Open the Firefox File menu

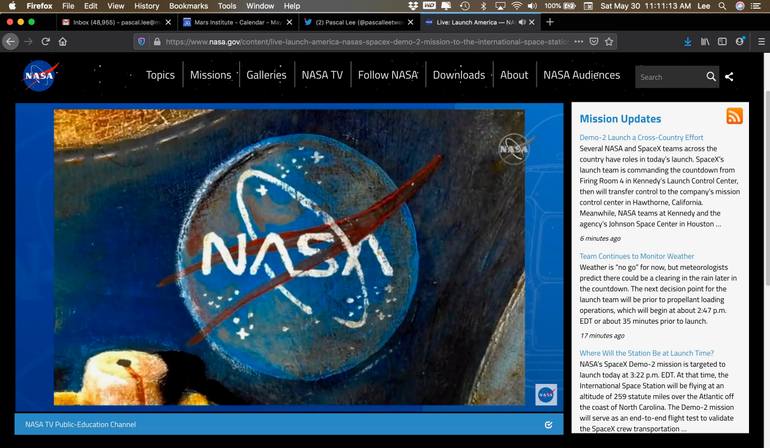point(68,6)
